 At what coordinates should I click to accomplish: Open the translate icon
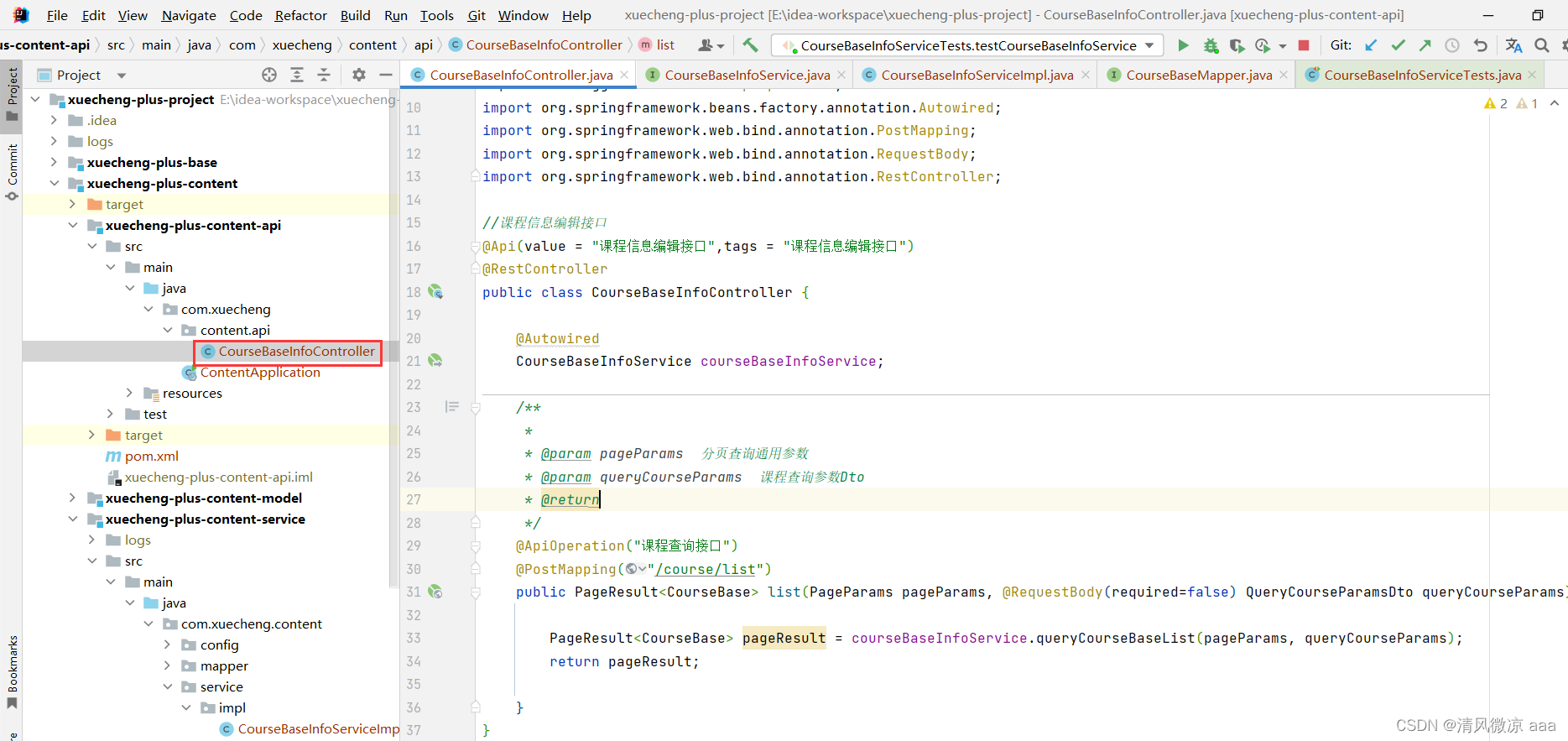coord(1513,45)
